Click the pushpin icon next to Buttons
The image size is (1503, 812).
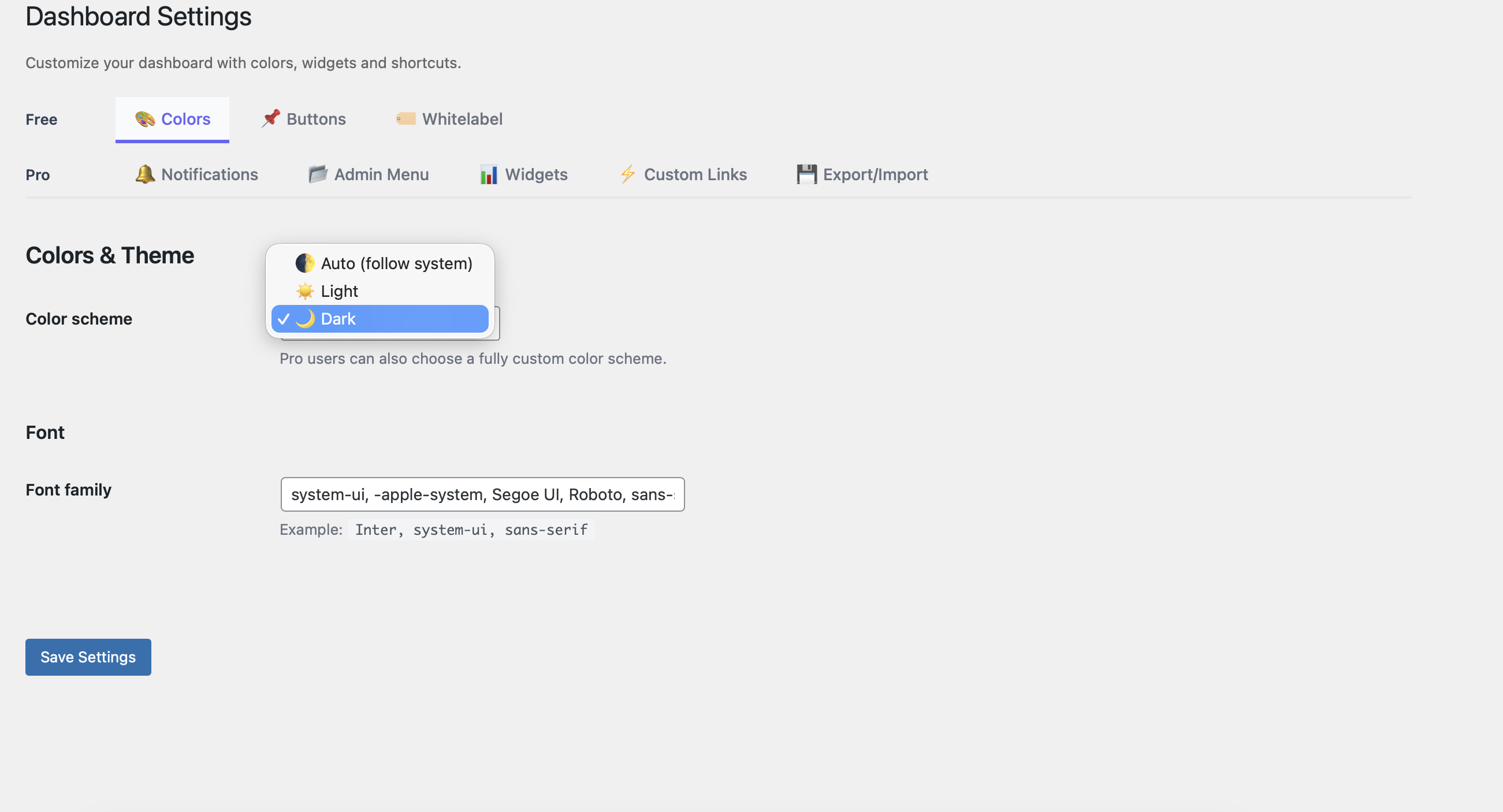(x=270, y=118)
